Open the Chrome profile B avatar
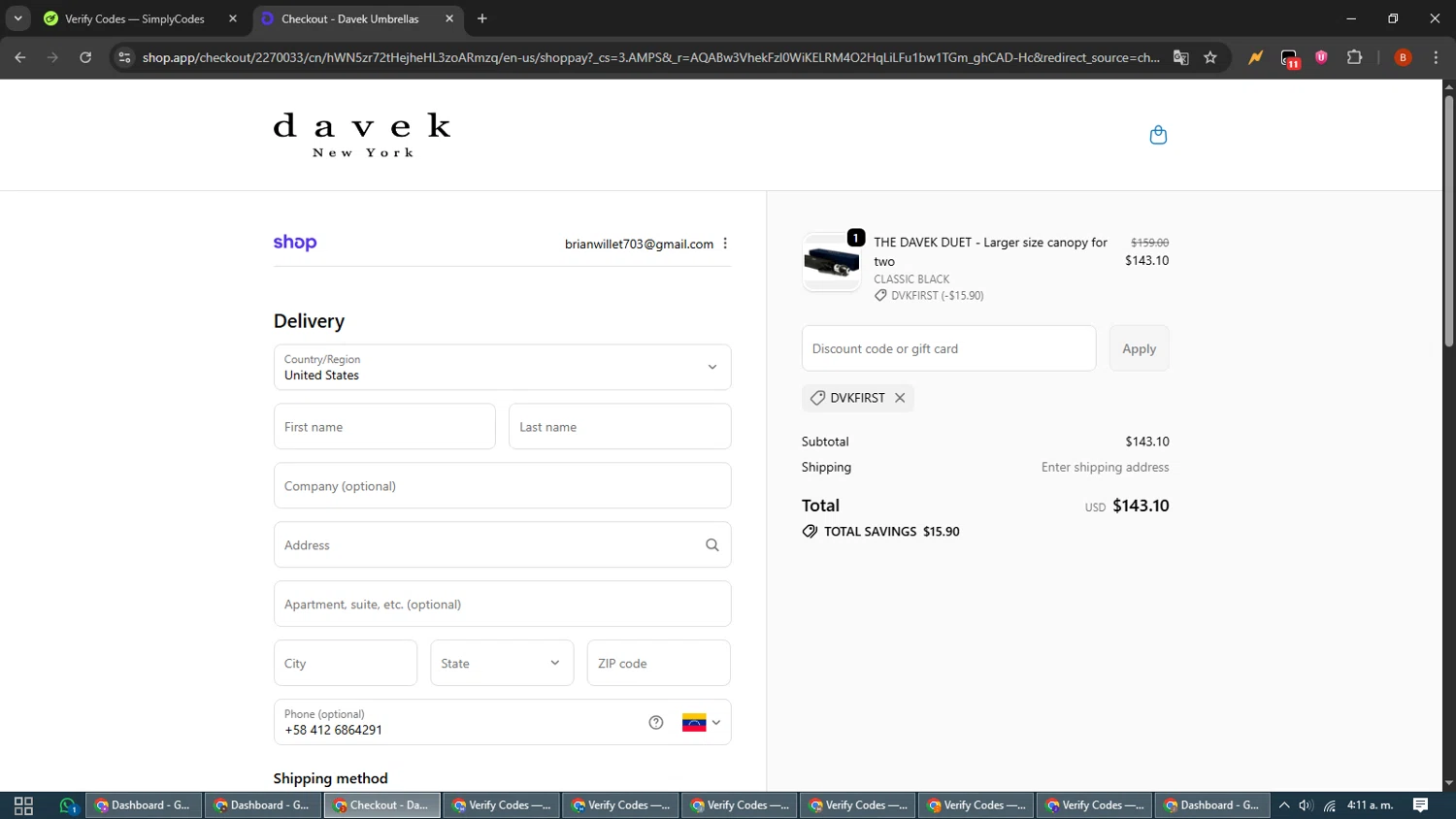This screenshot has height=819, width=1456. [1403, 57]
